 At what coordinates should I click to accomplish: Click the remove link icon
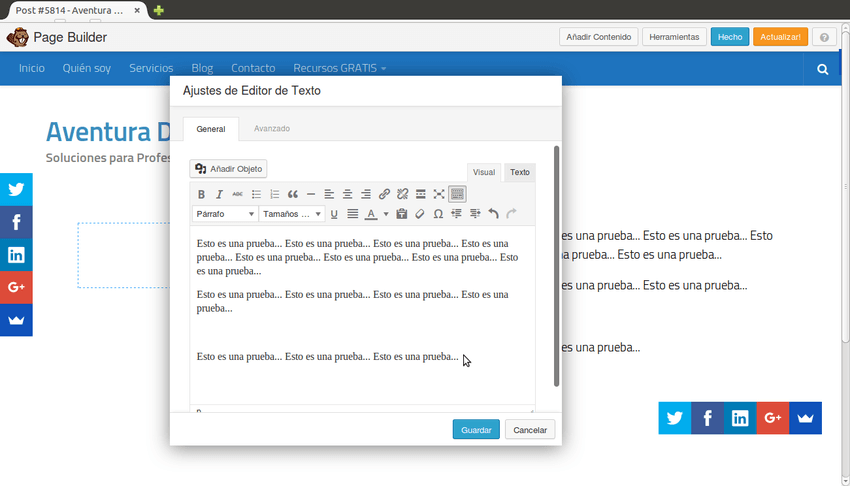coord(402,194)
